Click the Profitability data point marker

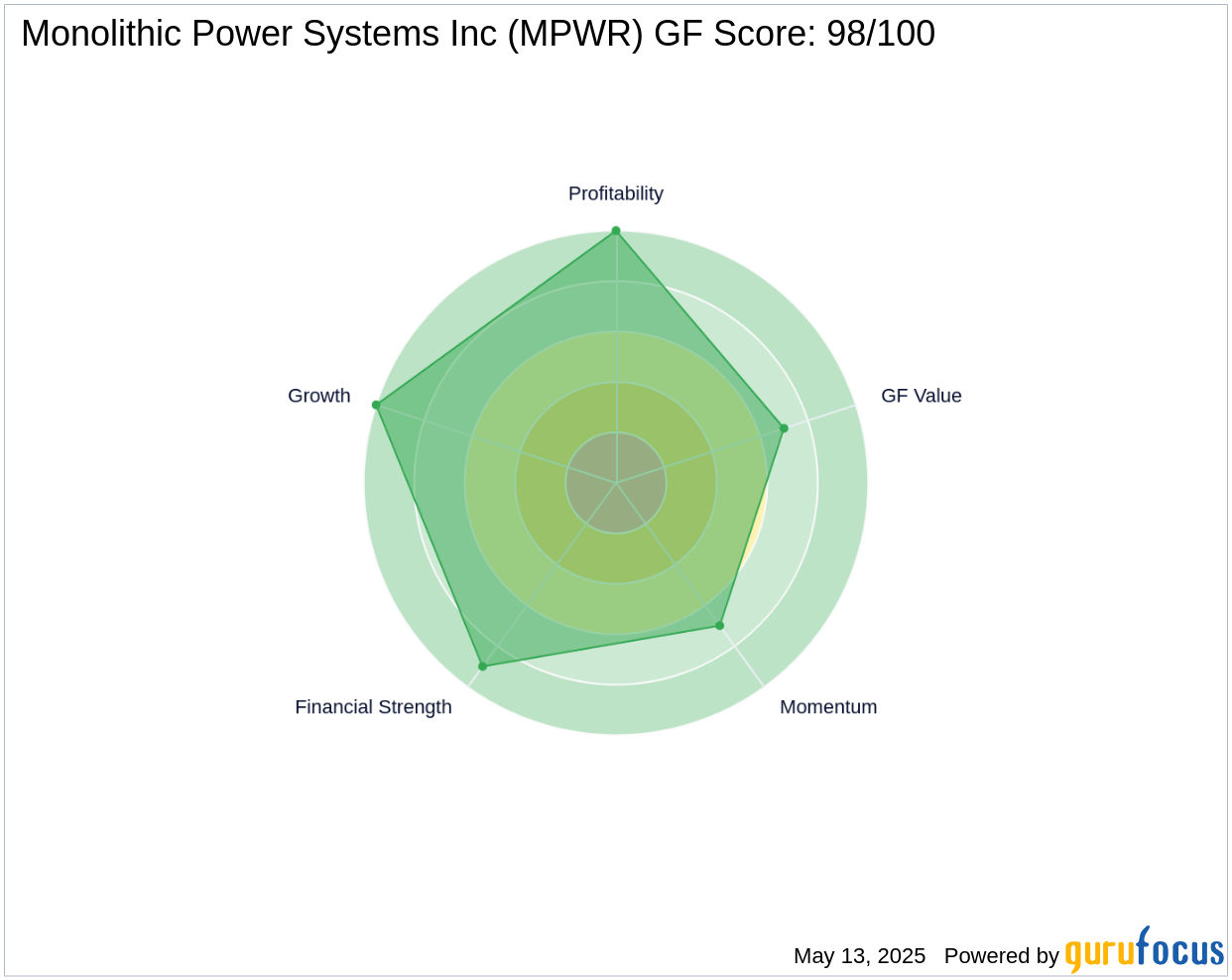616,231
